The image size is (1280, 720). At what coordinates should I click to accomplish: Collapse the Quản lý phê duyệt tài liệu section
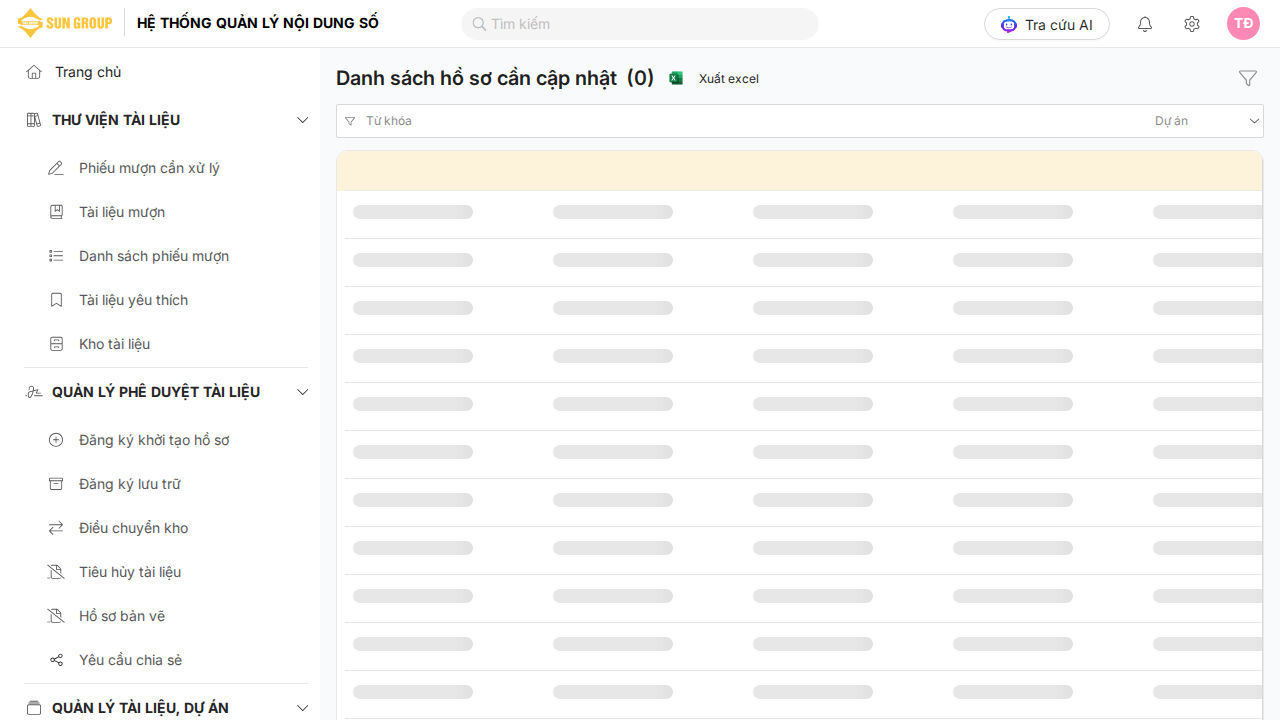(x=303, y=392)
